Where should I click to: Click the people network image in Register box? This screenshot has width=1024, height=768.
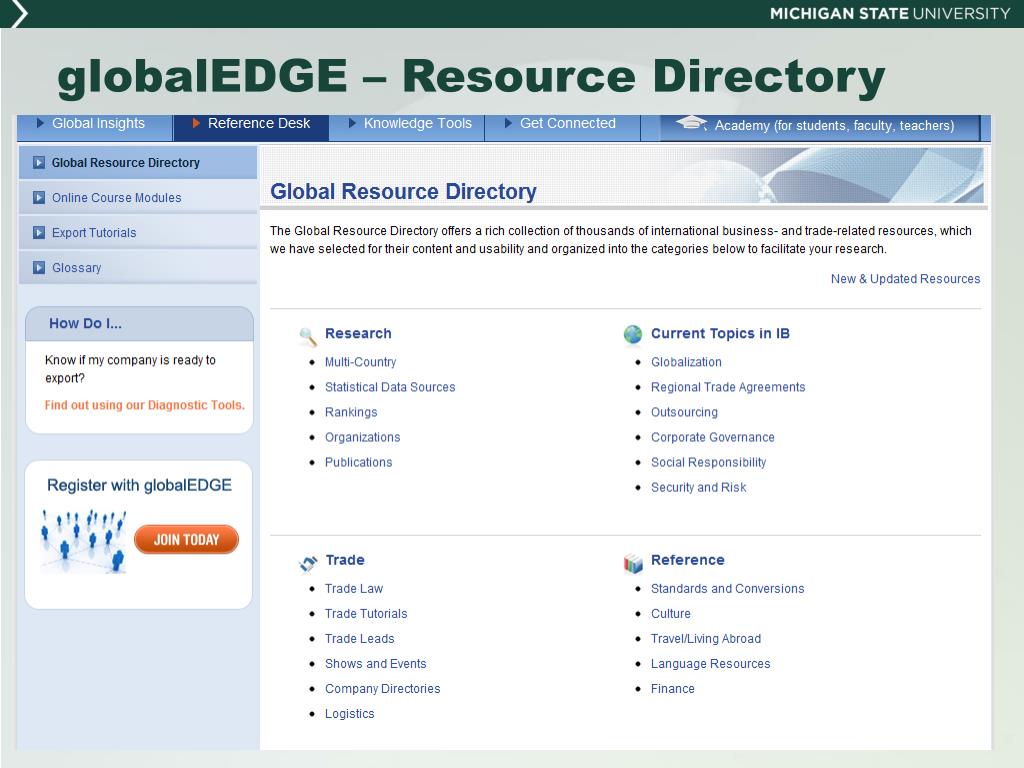[83, 541]
